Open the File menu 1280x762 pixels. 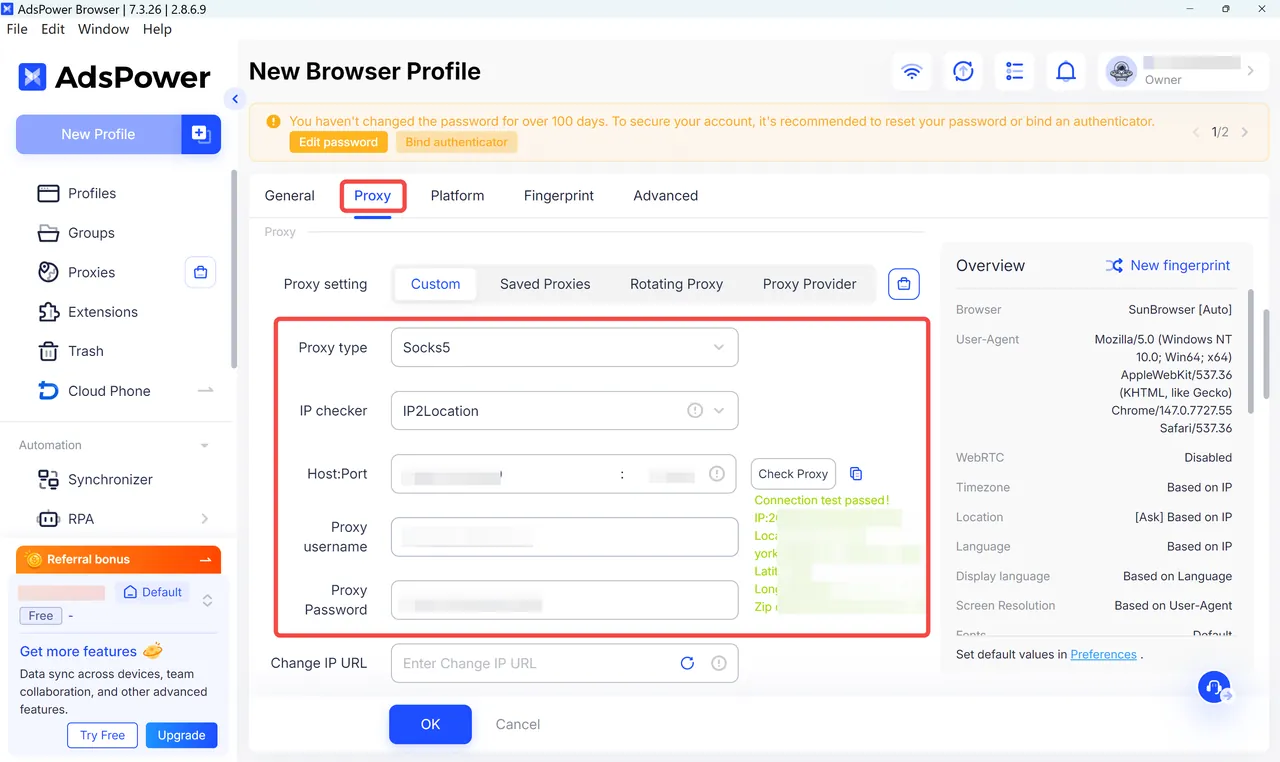17,29
